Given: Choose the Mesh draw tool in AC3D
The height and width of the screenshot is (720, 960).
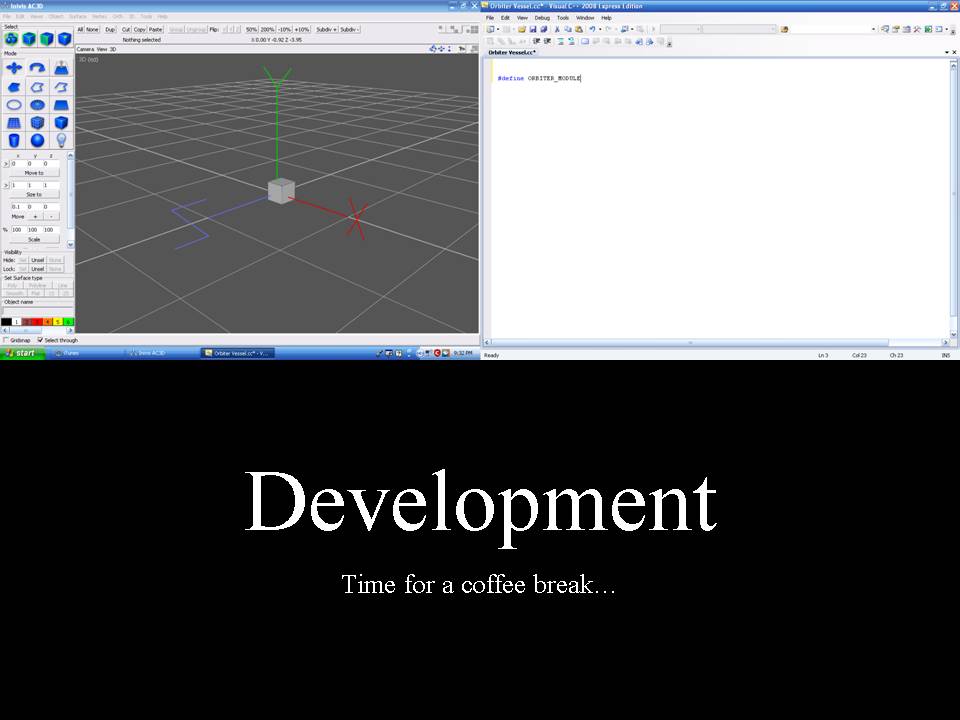Looking at the screenshot, I should click(14, 122).
